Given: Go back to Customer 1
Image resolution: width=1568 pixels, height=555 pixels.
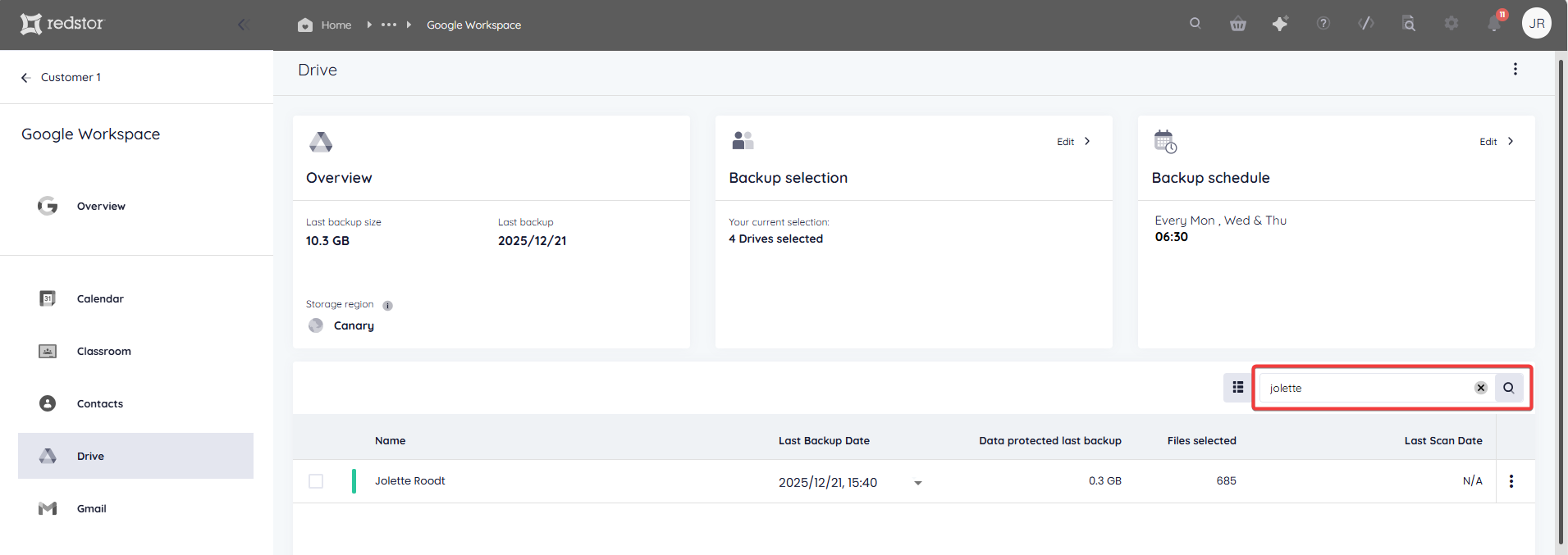Looking at the screenshot, I should (x=62, y=77).
